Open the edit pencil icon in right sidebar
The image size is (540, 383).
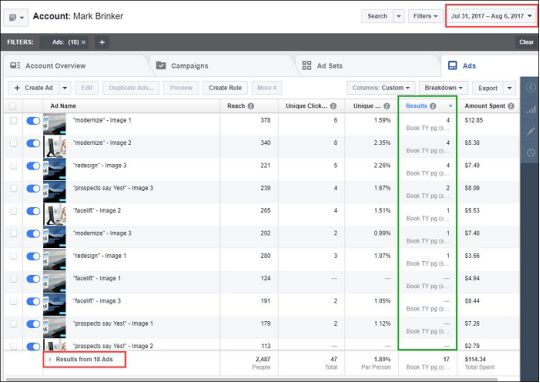pos(531,131)
